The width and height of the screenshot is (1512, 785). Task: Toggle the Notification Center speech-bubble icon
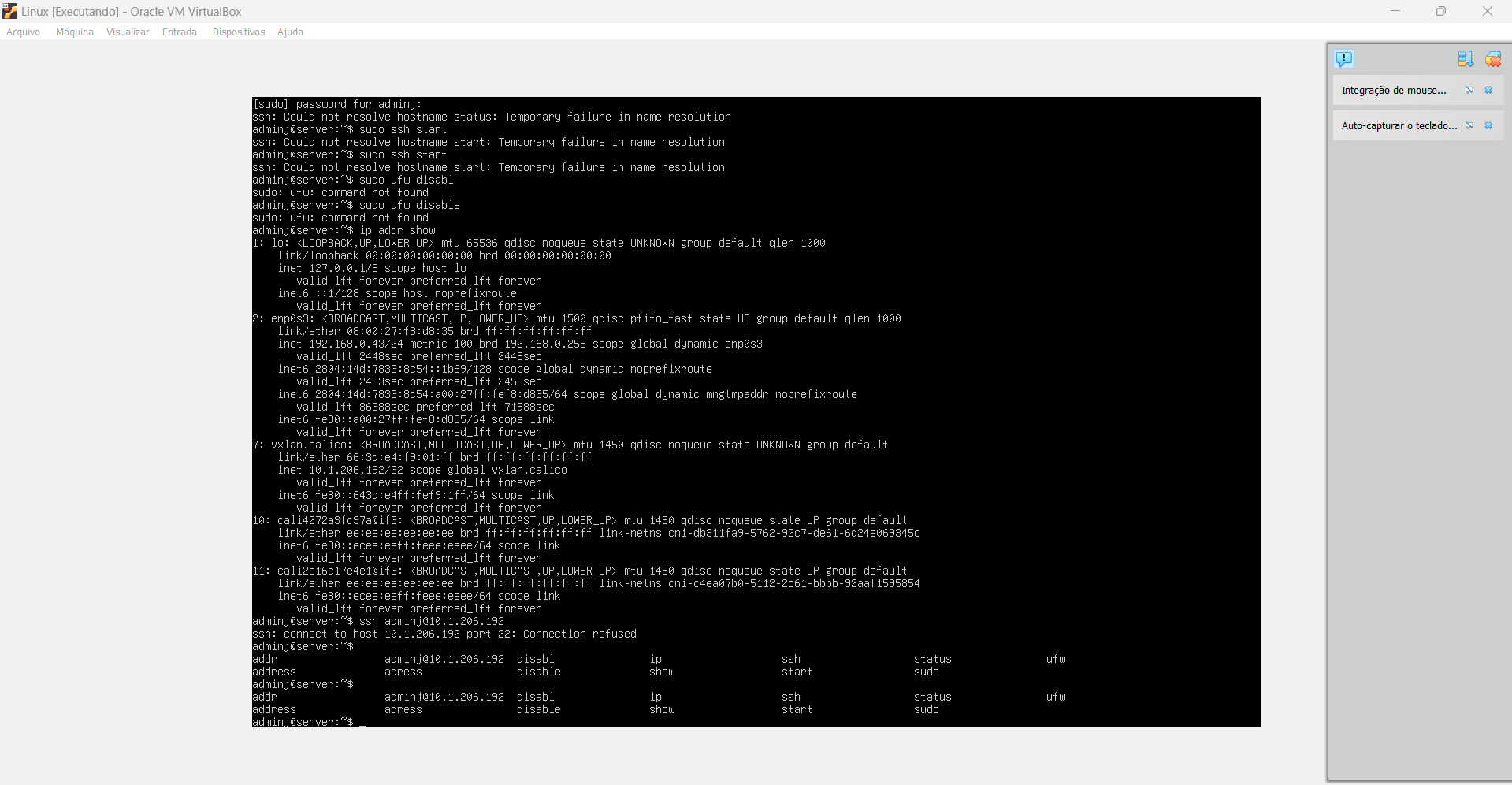pyautogui.click(x=1344, y=59)
